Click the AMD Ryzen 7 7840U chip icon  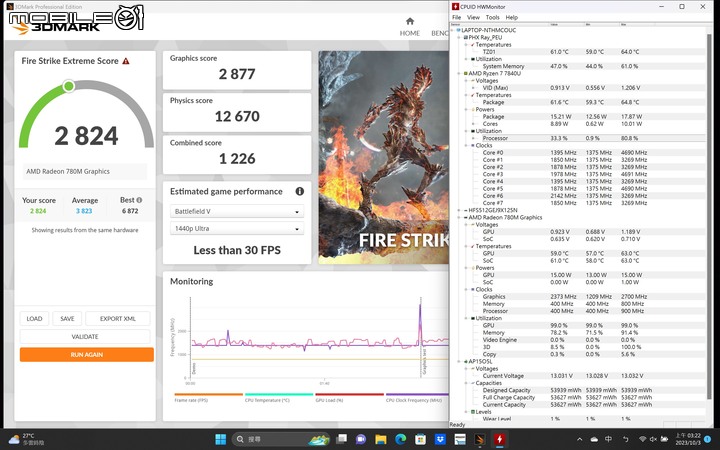[466, 73]
